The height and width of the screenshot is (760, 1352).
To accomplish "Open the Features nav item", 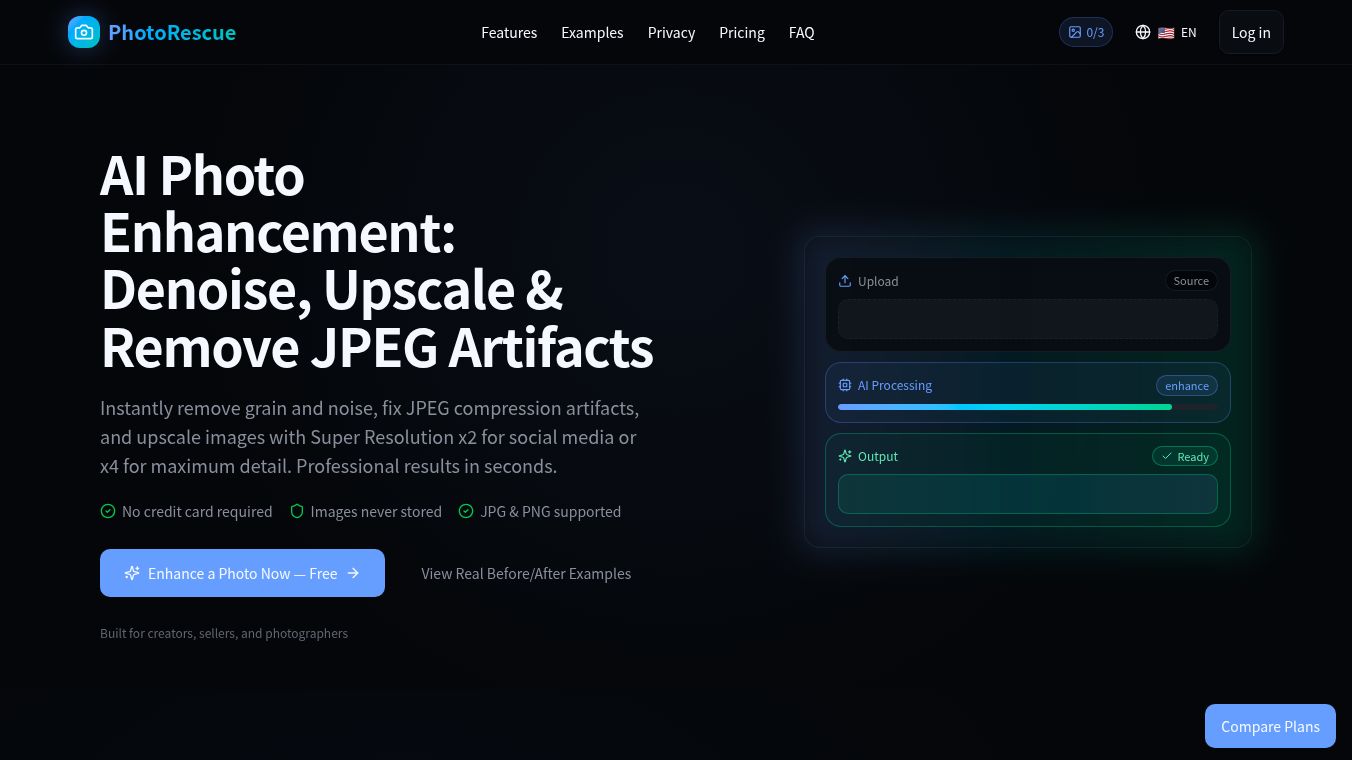I will pos(509,32).
